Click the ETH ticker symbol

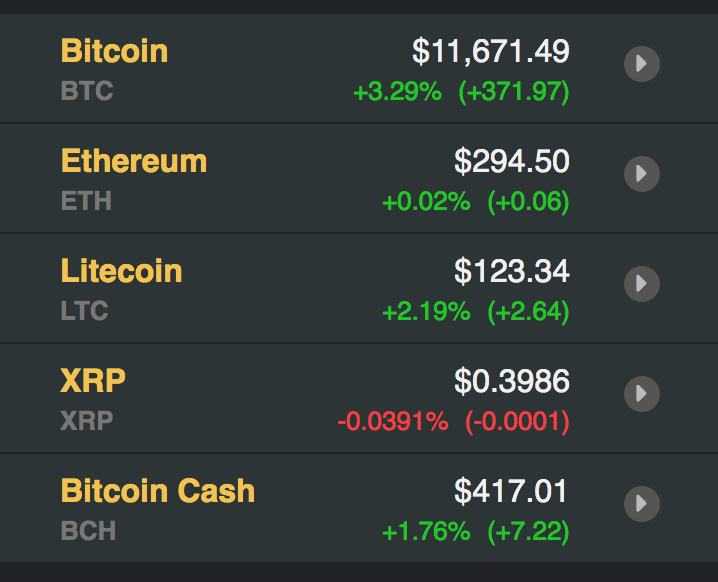click(x=86, y=201)
